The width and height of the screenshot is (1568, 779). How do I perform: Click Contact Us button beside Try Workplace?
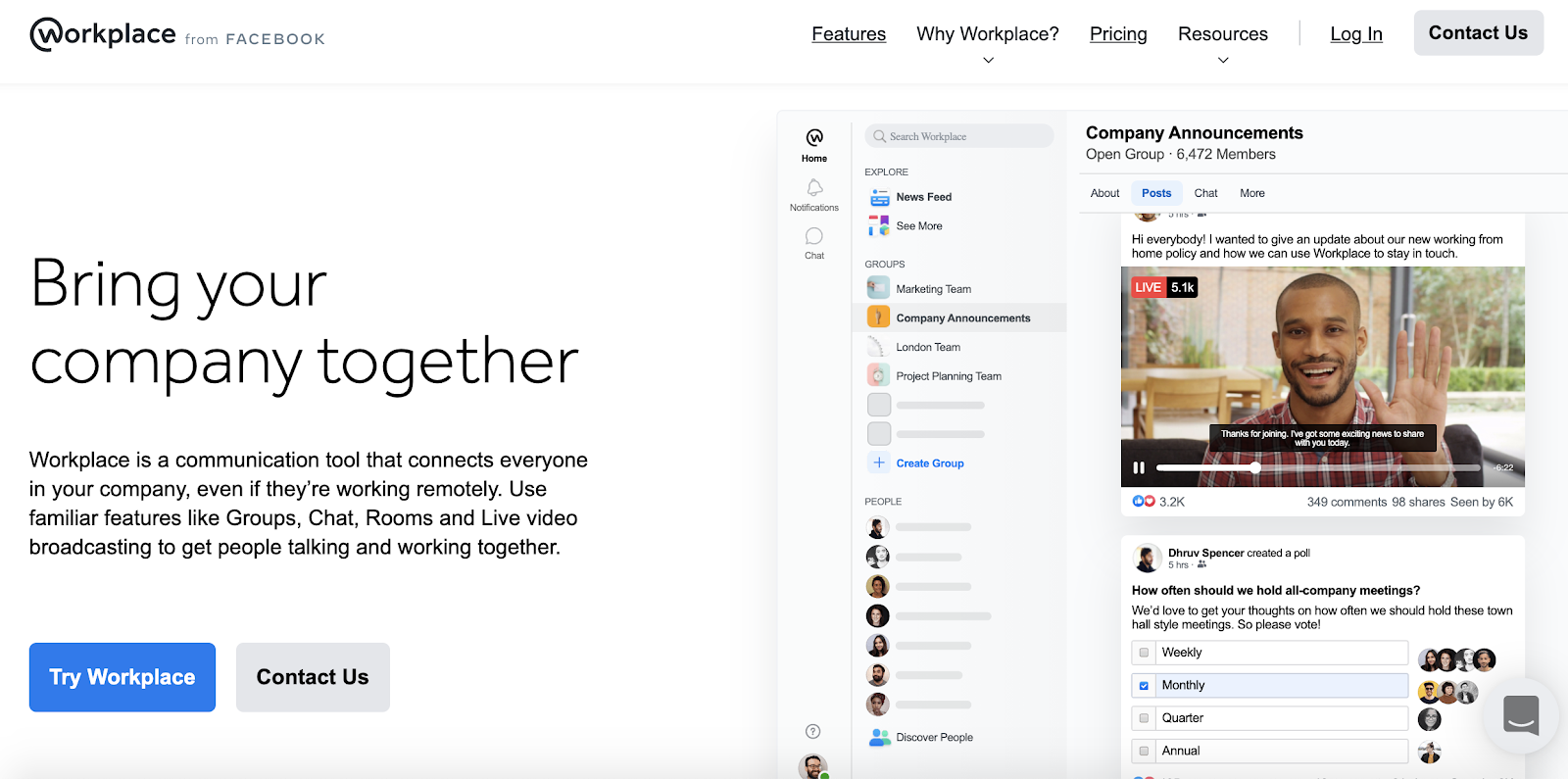pyautogui.click(x=313, y=677)
